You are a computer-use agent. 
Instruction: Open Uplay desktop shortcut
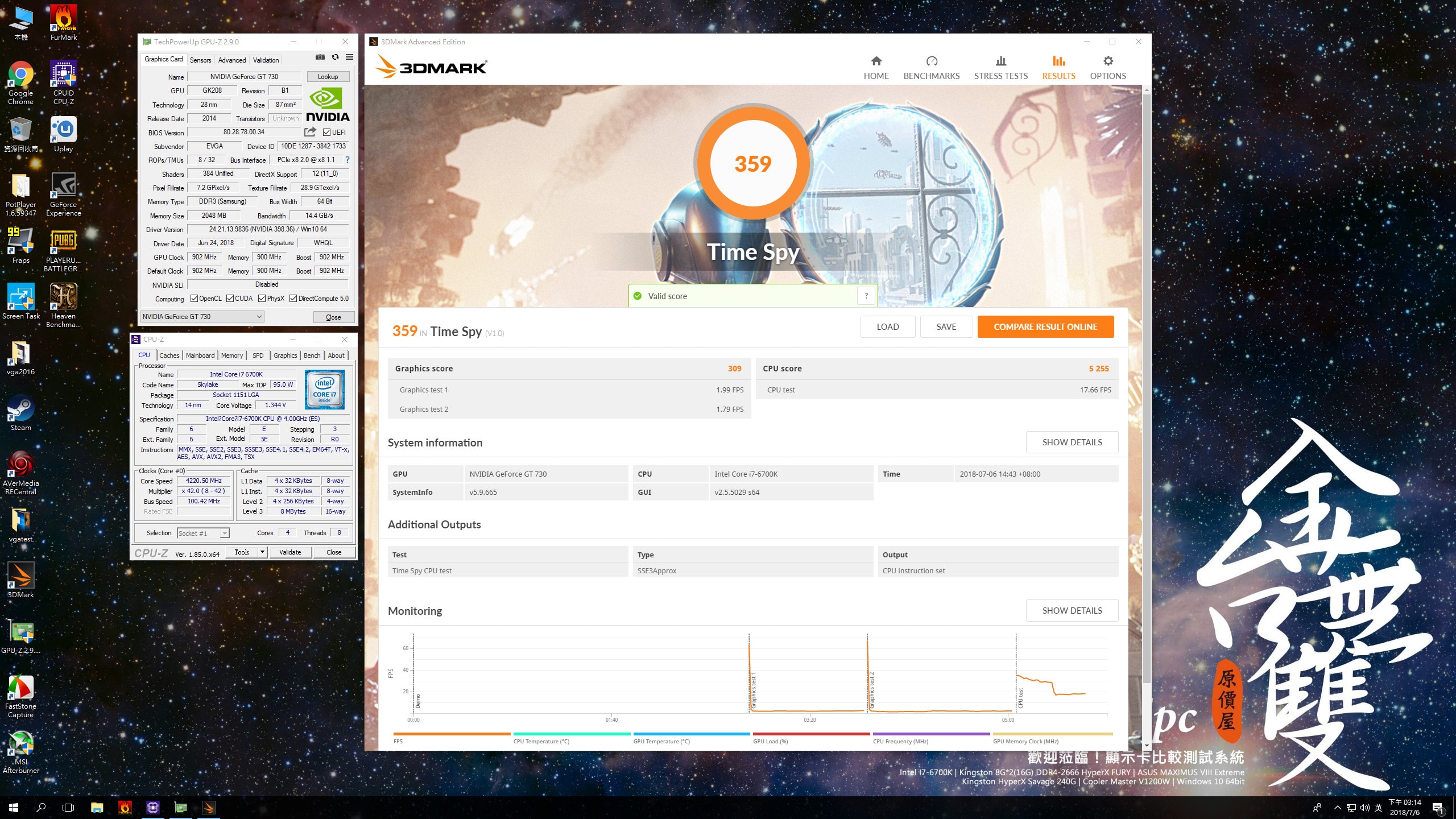[x=64, y=134]
